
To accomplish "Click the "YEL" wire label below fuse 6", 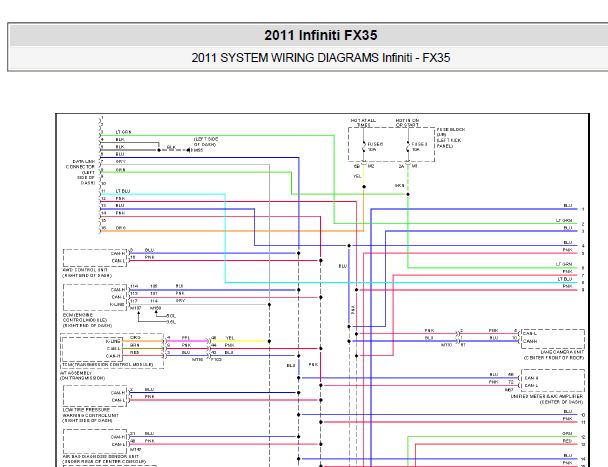I will pyautogui.click(x=357, y=176).
